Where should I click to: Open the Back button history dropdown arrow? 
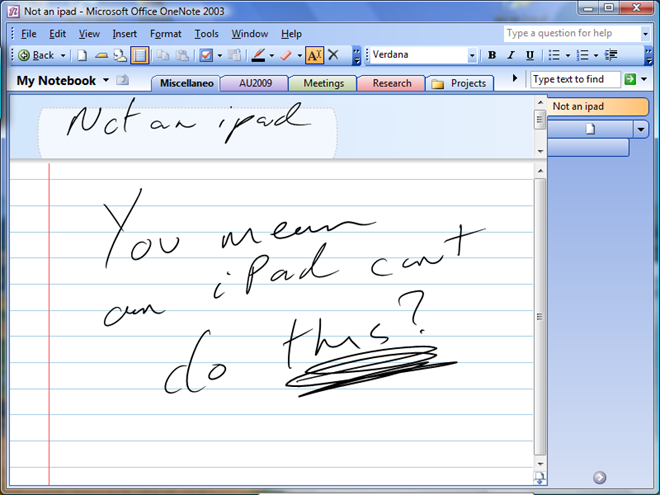(64, 55)
